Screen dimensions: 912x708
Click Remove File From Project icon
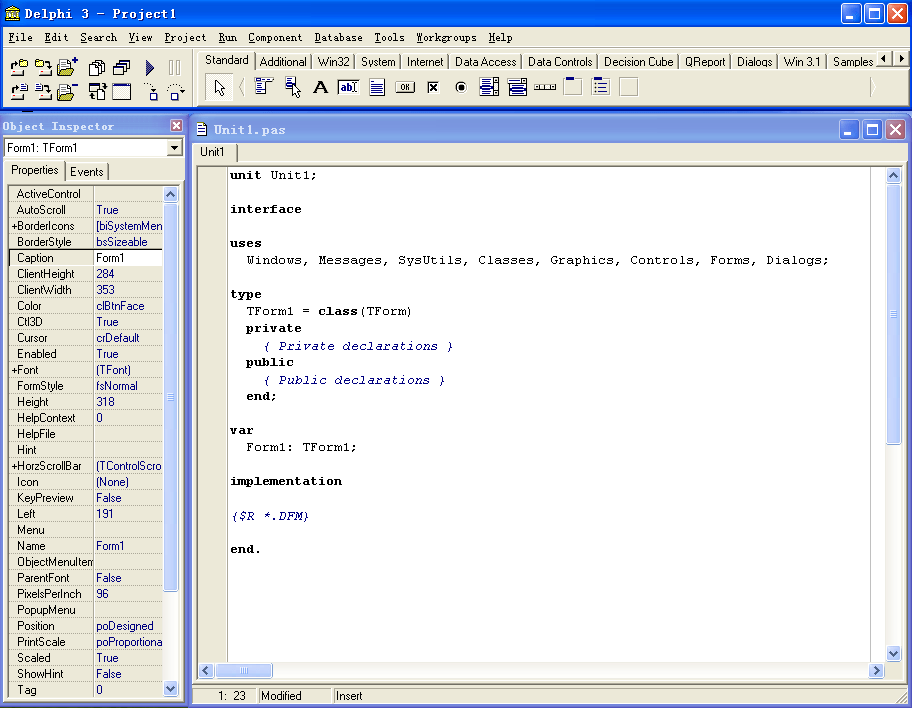click(x=67, y=91)
